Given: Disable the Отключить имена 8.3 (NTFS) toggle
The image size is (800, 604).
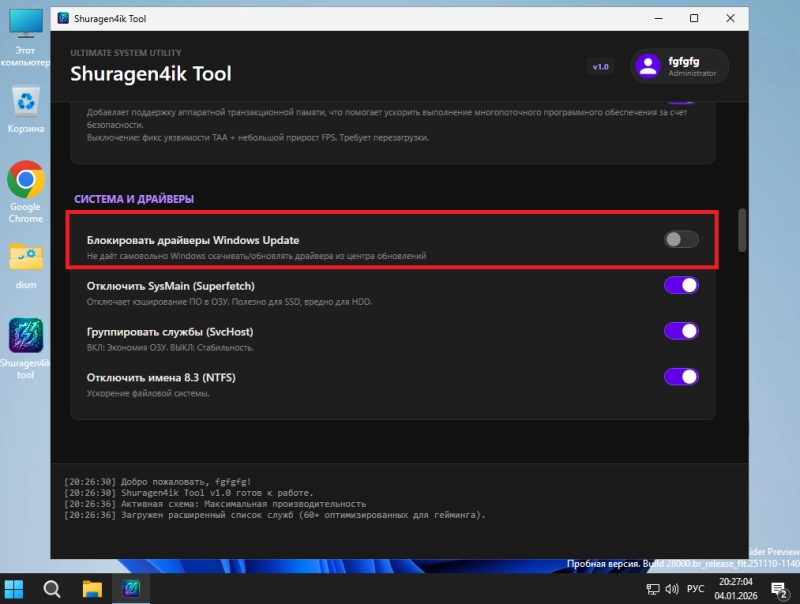Looking at the screenshot, I should tap(681, 377).
